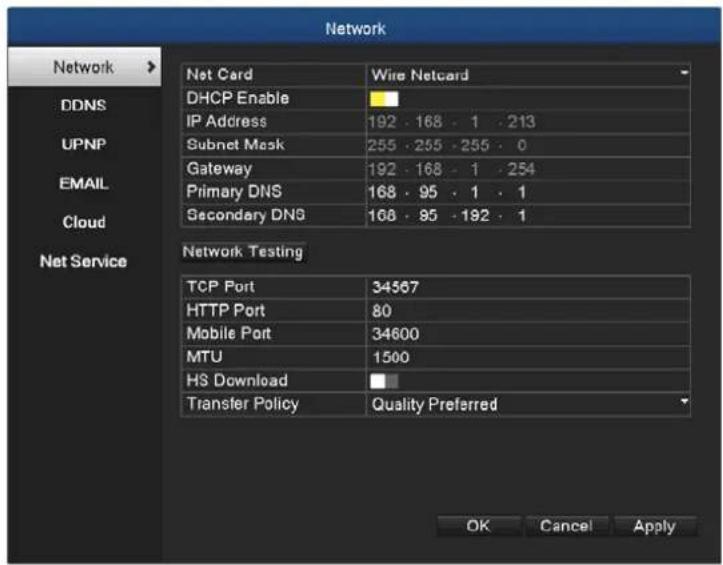Click the chevron arrow beside Network
The width and height of the screenshot is (723, 565).
[150, 67]
